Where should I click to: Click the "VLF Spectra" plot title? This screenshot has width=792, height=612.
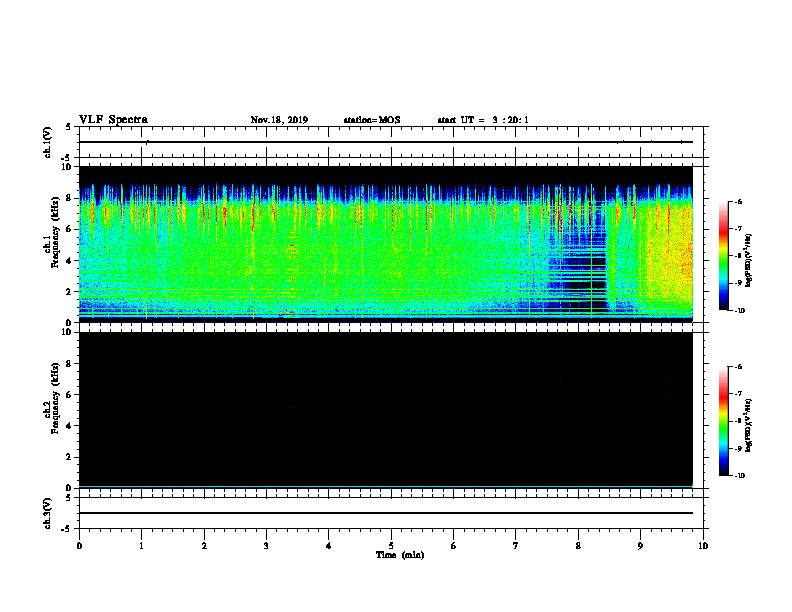(113, 120)
